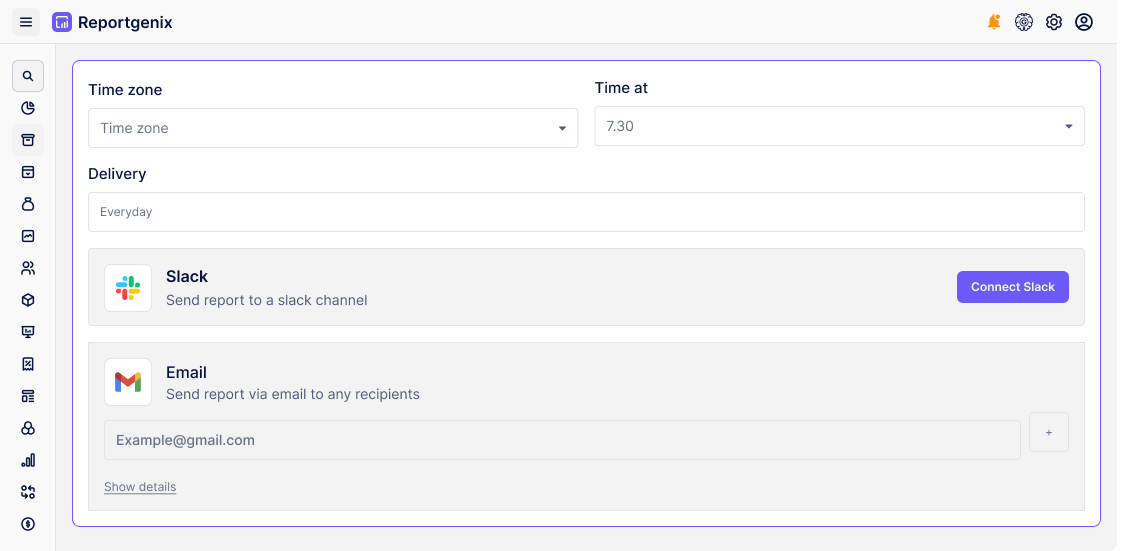Click the Slack logo icon
Screen dimensions: 1147x551
point(128,288)
